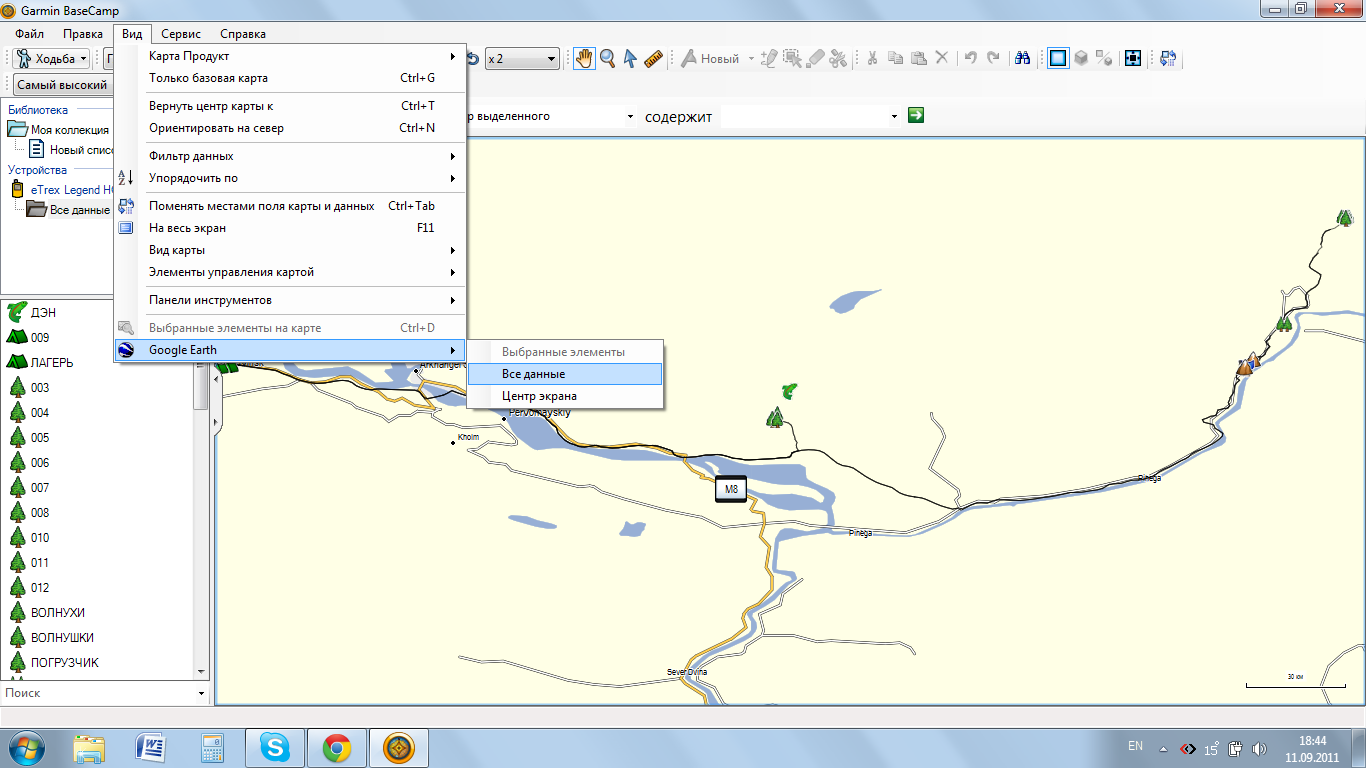Click the Поиск search field
This screenshot has height=768, width=1366.
coord(98,693)
